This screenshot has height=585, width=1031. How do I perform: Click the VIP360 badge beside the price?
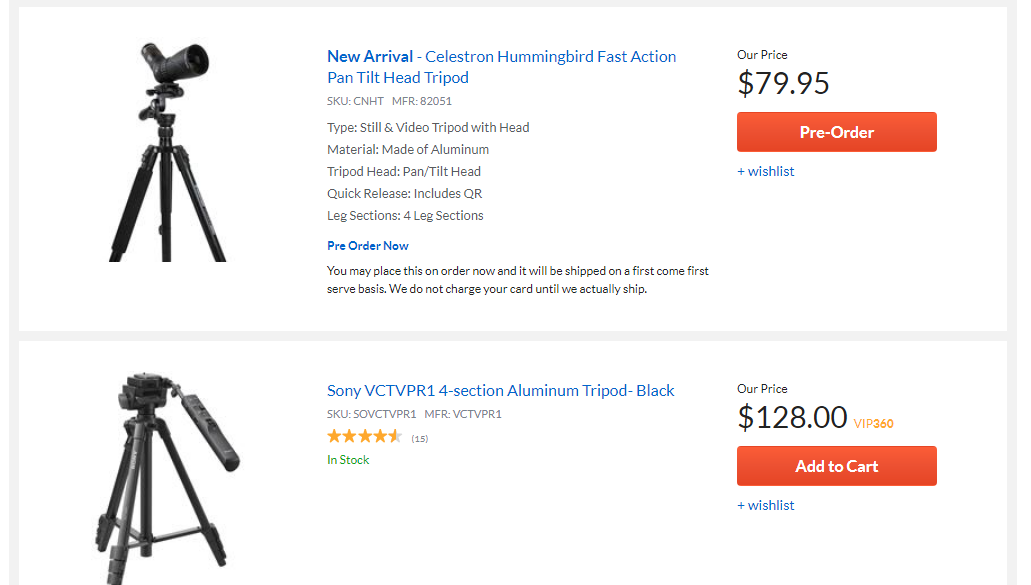click(x=874, y=423)
